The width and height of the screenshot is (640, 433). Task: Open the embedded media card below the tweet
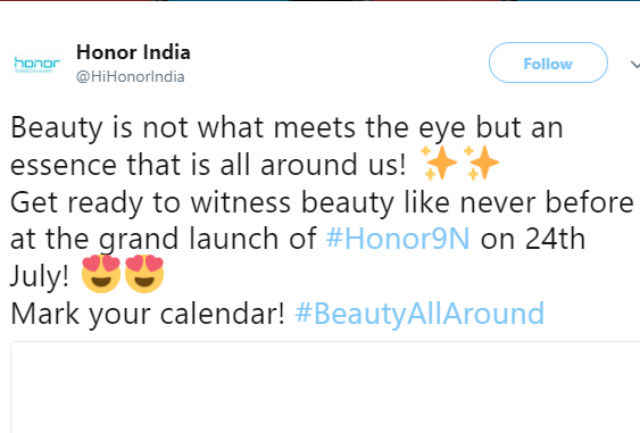click(325, 388)
